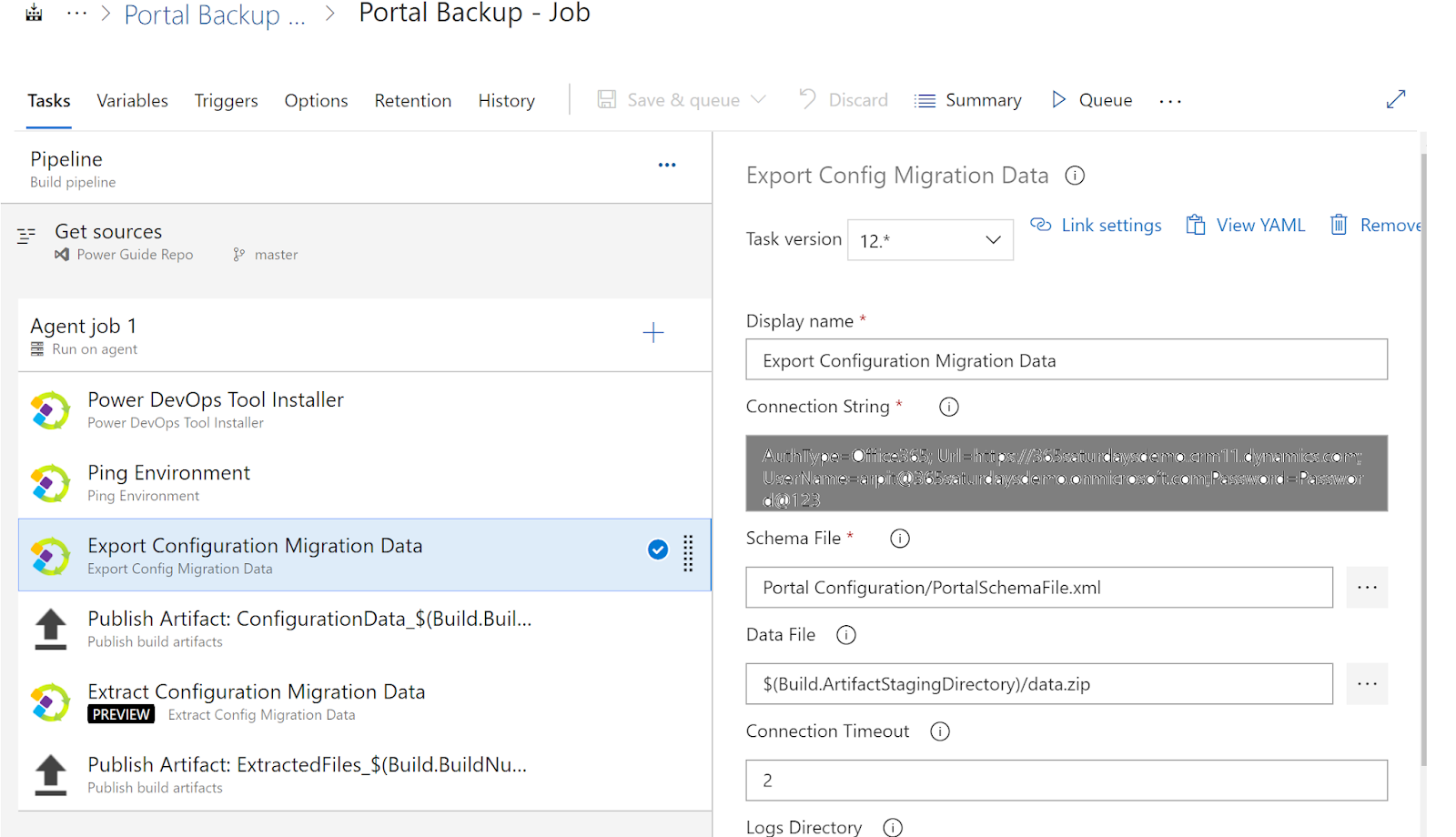Click the fullscreen expand arrow
Image resolution: width=1456 pixels, height=837 pixels.
click(x=1396, y=99)
